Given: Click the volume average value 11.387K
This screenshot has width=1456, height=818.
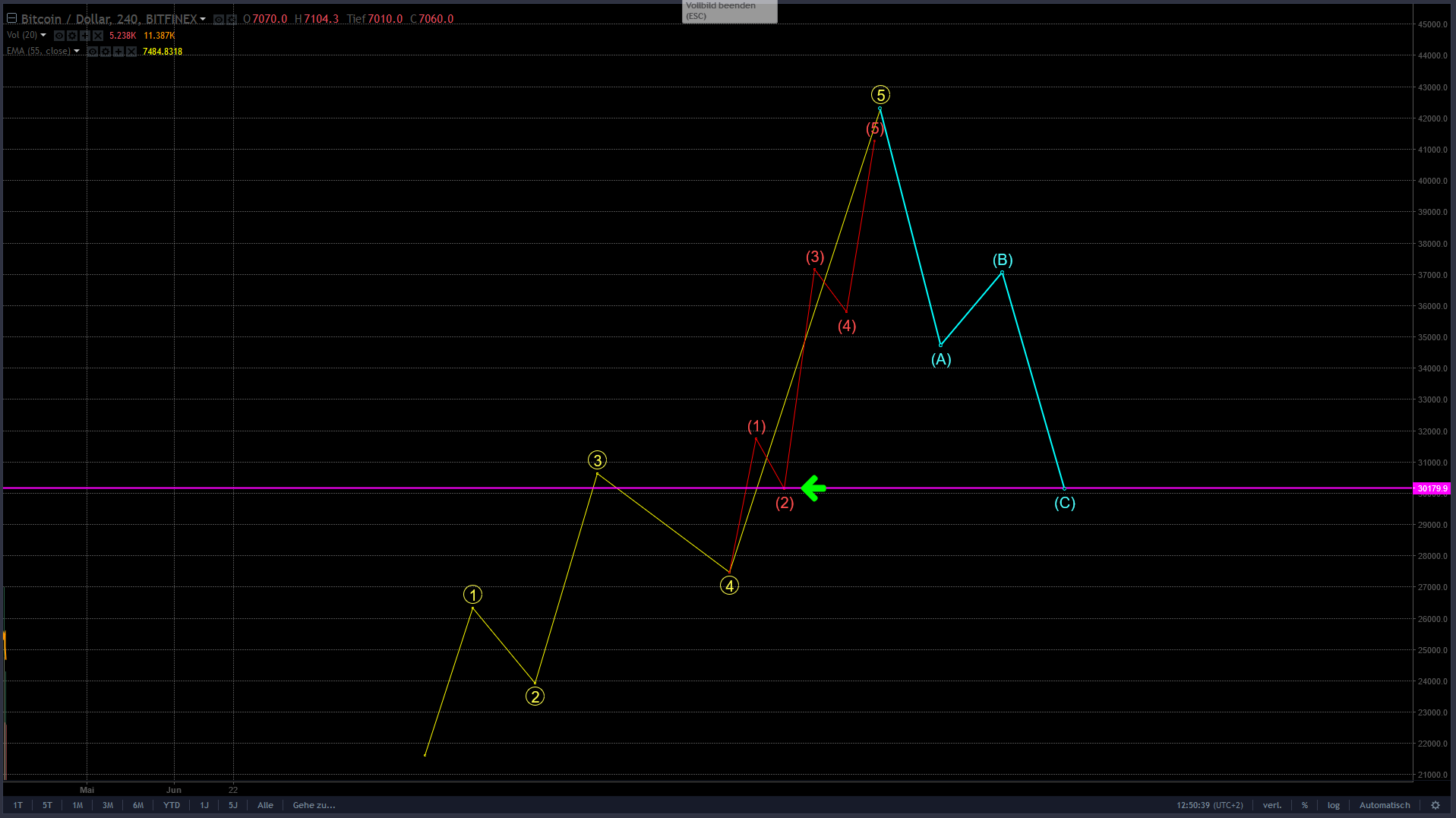Looking at the screenshot, I should click(x=159, y=36).
